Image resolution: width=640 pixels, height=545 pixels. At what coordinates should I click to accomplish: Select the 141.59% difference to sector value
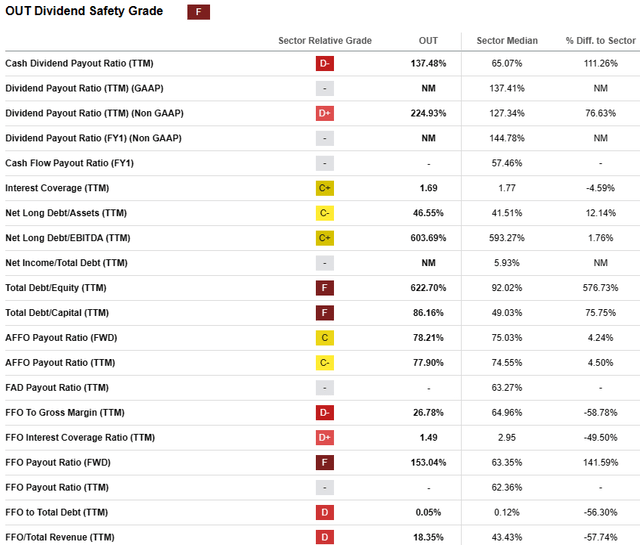pos(600,462)
